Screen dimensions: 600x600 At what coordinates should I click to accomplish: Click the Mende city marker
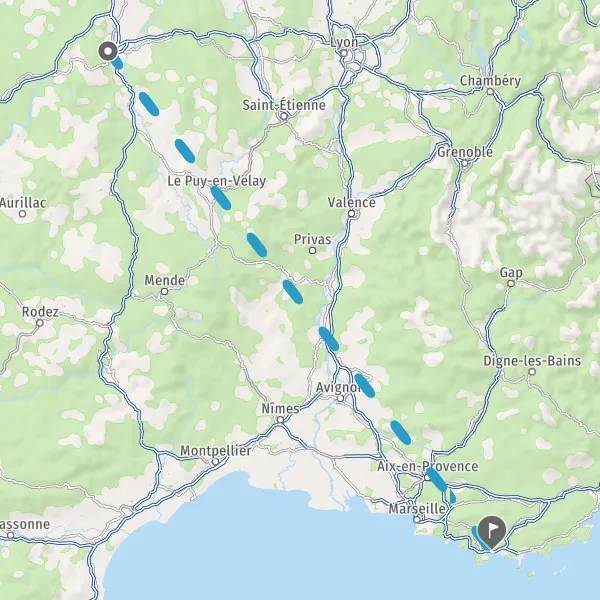(164, 292)
